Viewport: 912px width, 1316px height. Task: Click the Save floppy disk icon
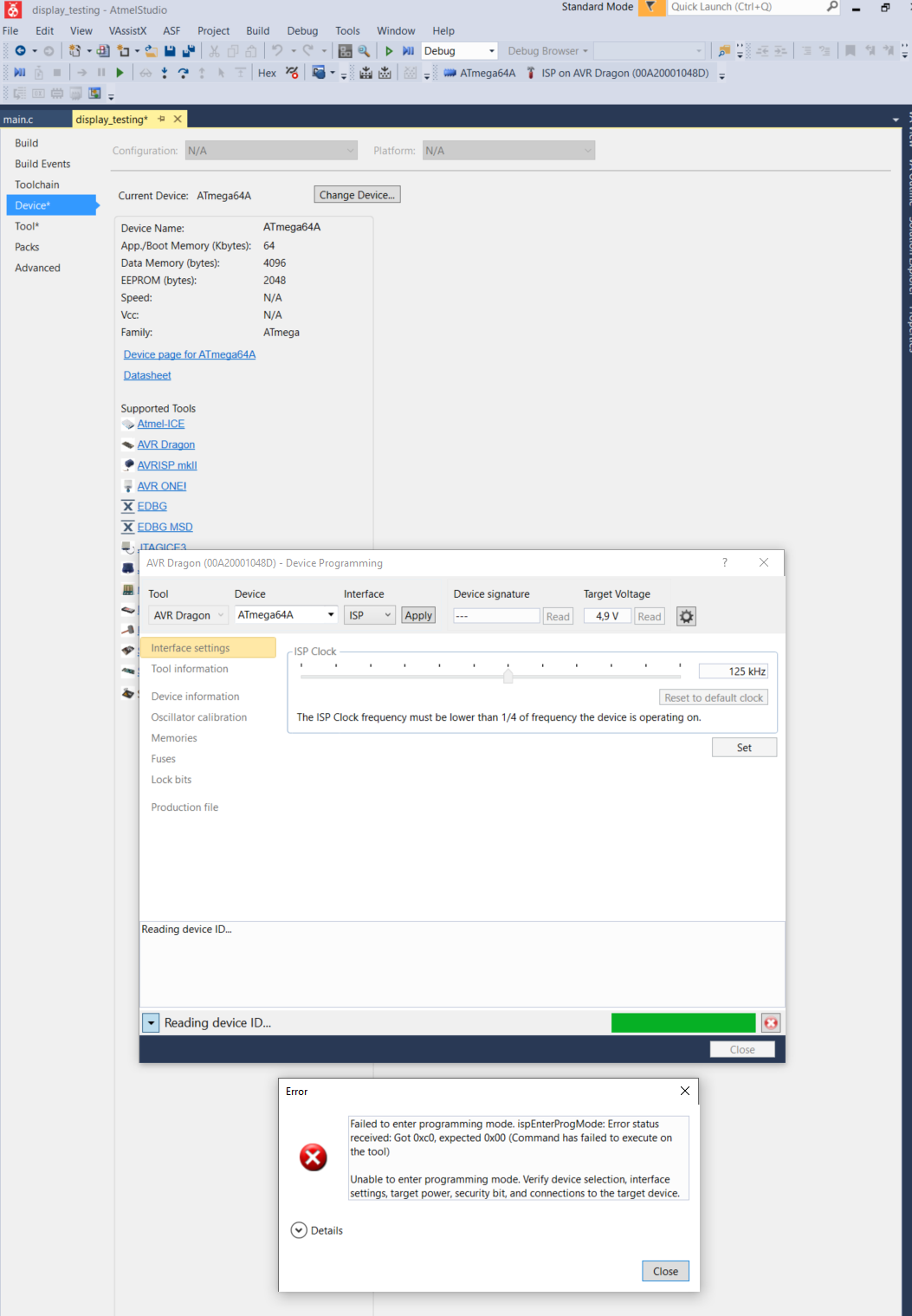(170, 51)
